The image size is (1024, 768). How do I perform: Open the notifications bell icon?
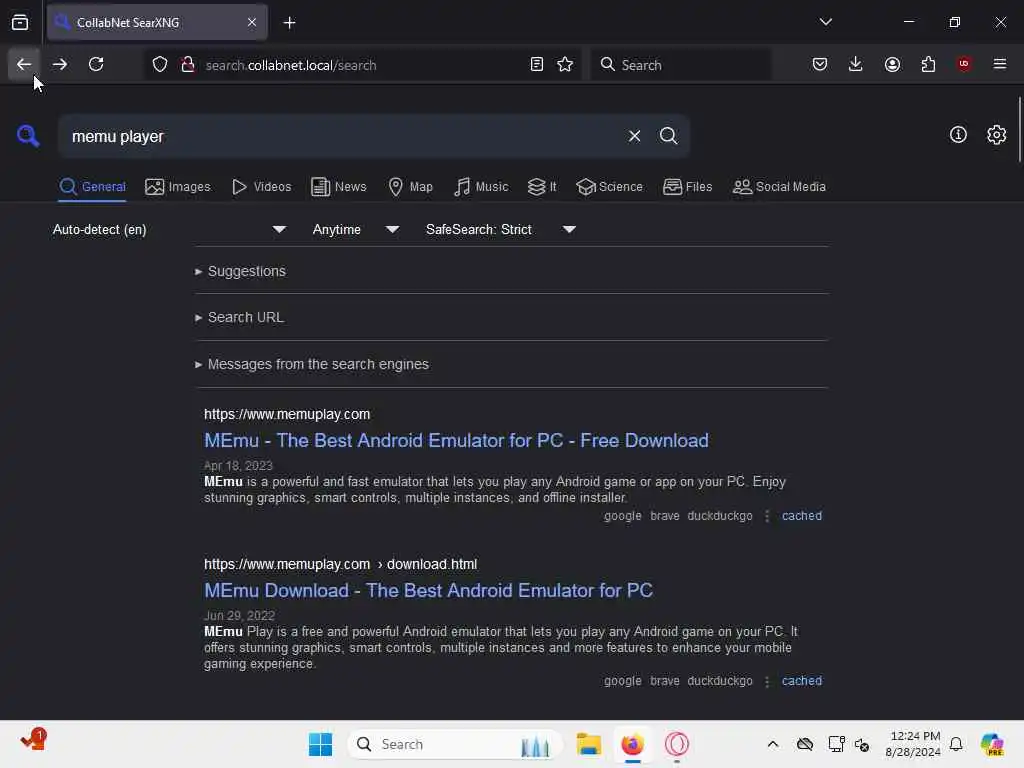click(956, 744)
